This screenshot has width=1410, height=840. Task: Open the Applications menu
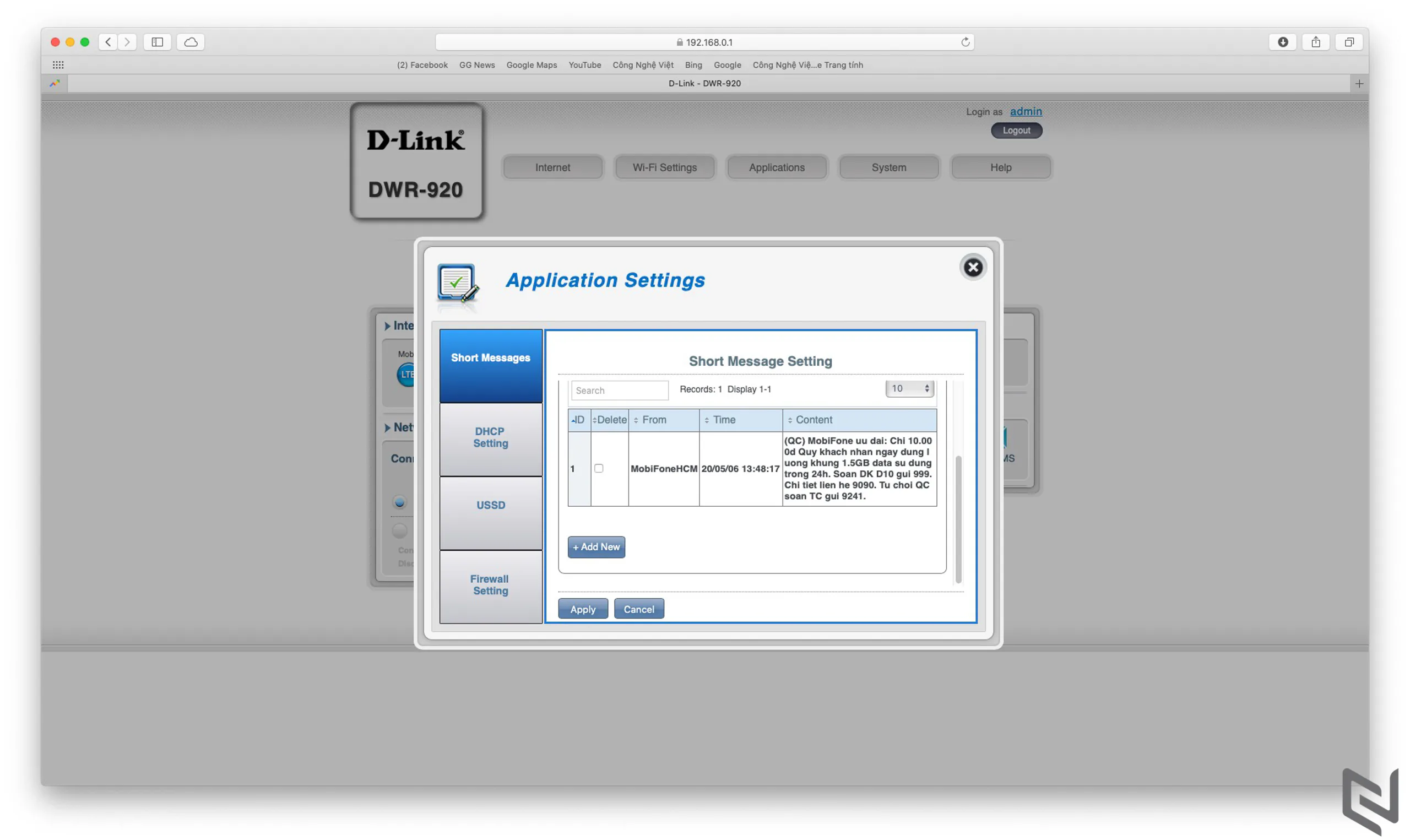point(776,167)
